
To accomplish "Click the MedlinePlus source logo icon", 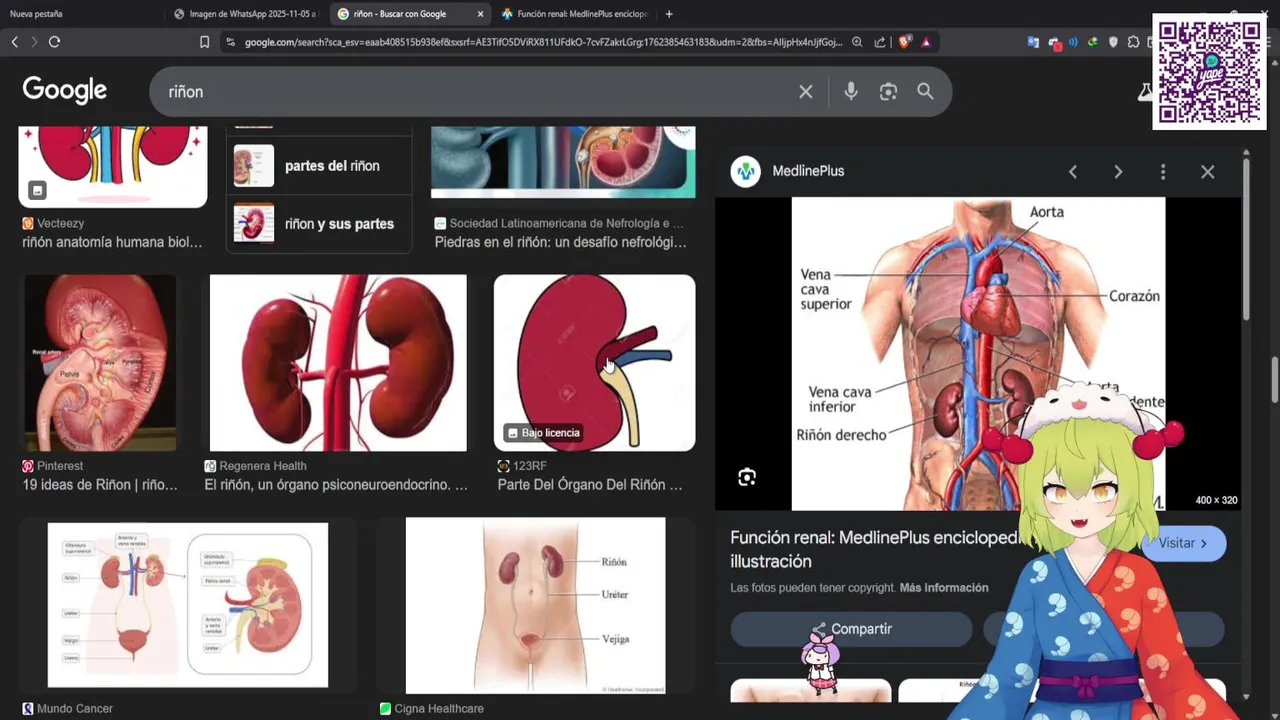I will click(x=746, y=171).
